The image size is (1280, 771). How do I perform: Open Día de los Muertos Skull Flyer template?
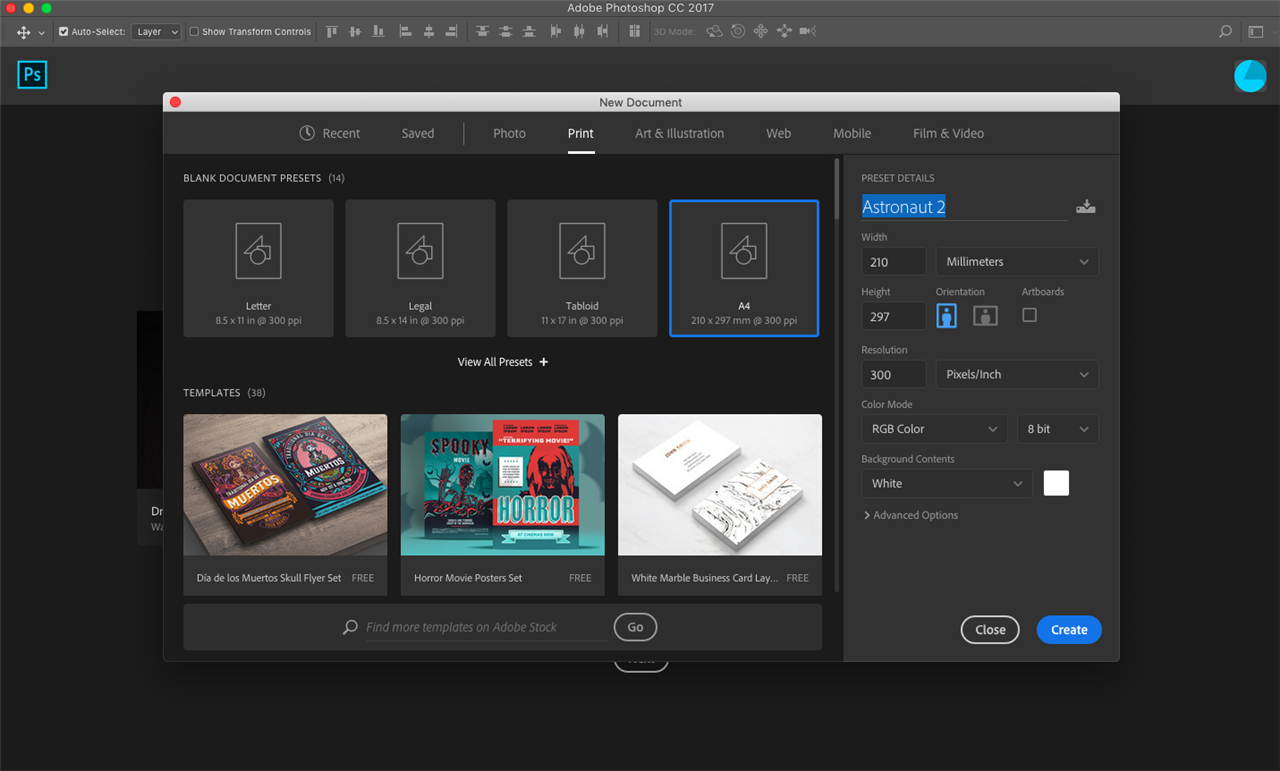pos(285,505)
